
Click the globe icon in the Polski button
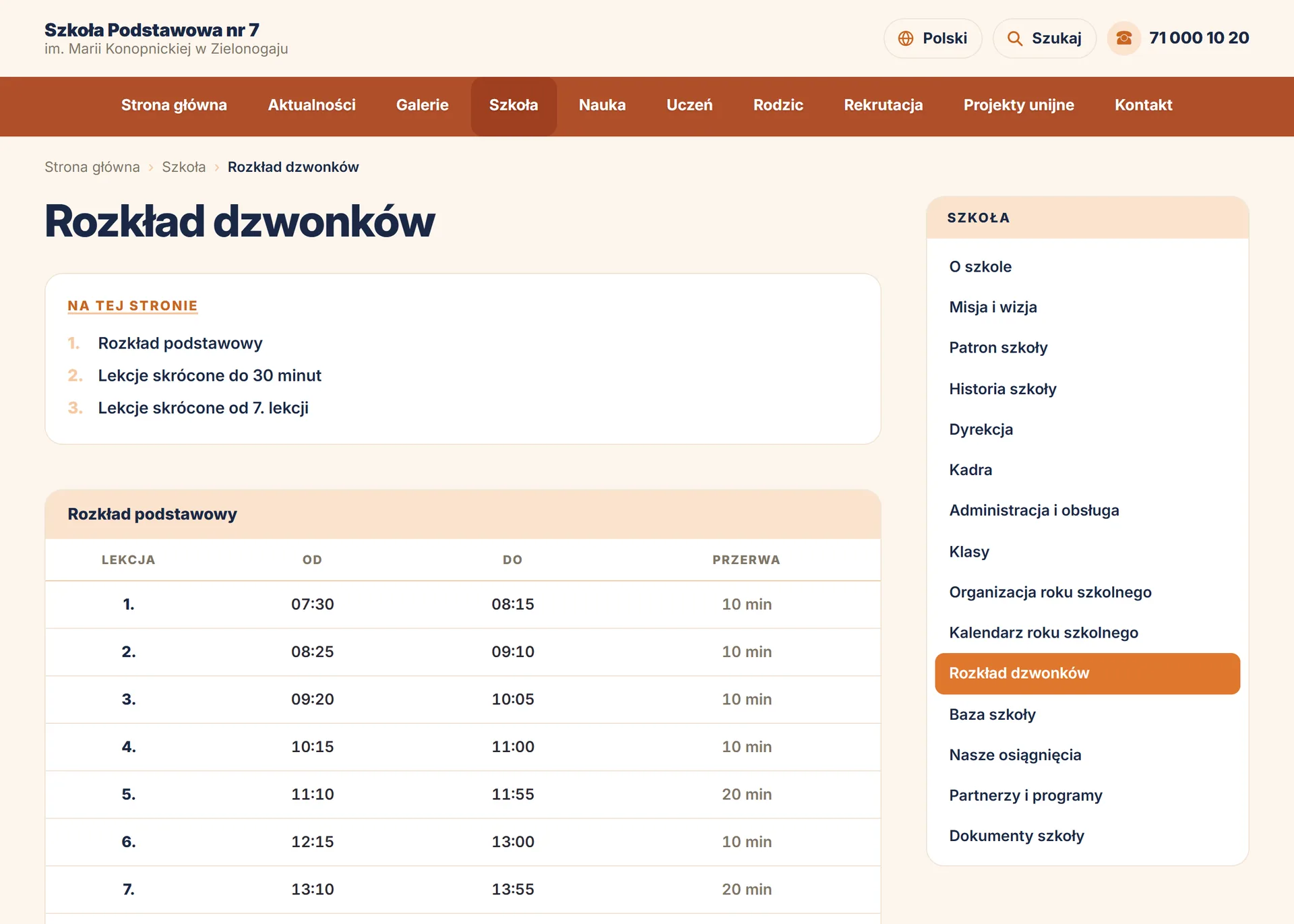(905, 38)
